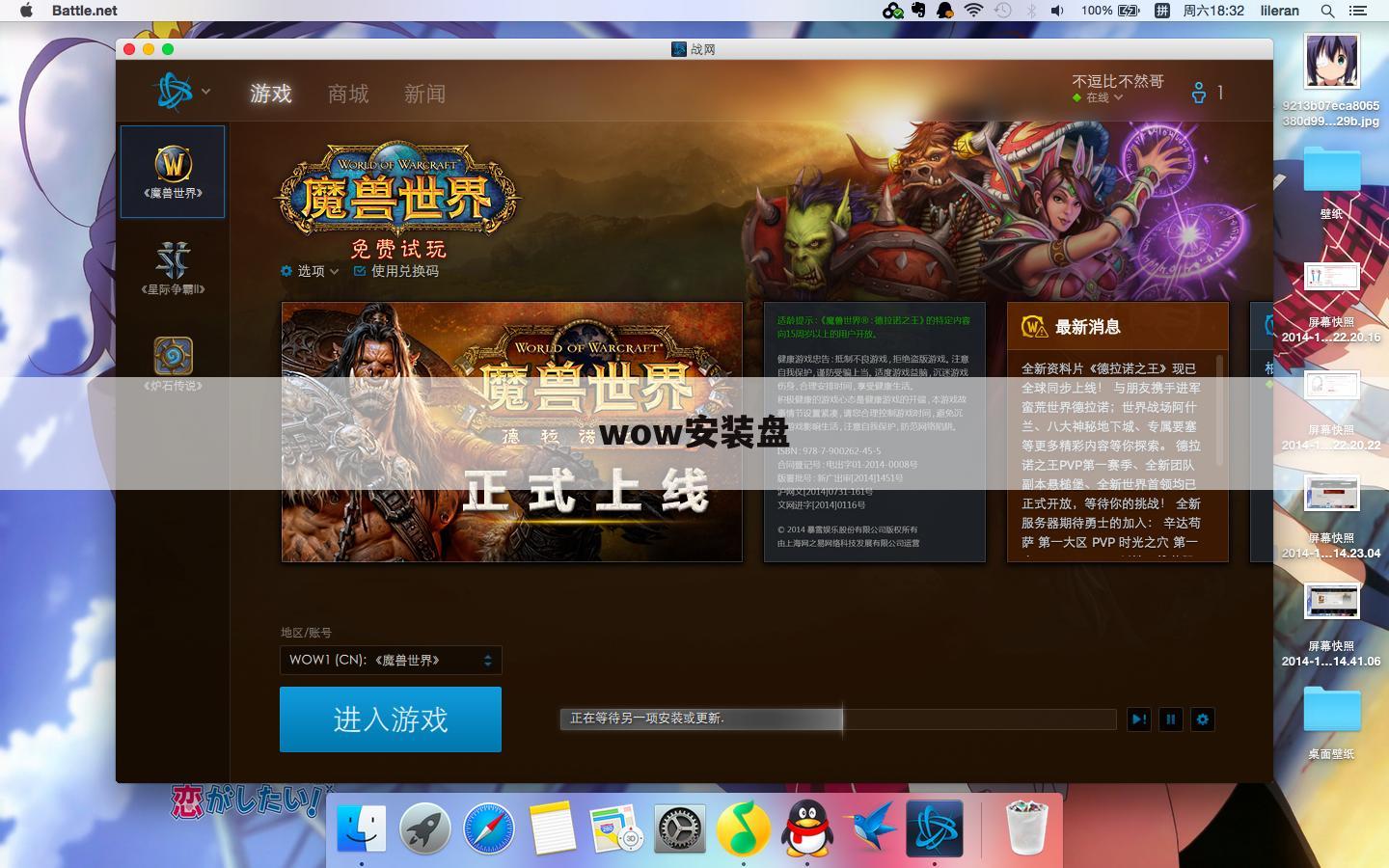Screen dimensions: 1389x868
Task: Click the battery status indicator
Action: 1110,11
